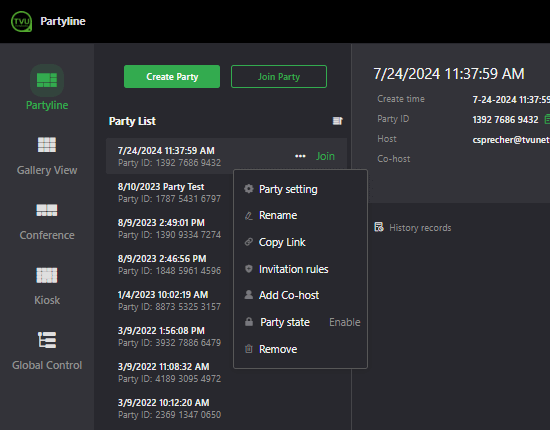Click the TVU logo icon

pyautogui.click(x=21, y=21)
